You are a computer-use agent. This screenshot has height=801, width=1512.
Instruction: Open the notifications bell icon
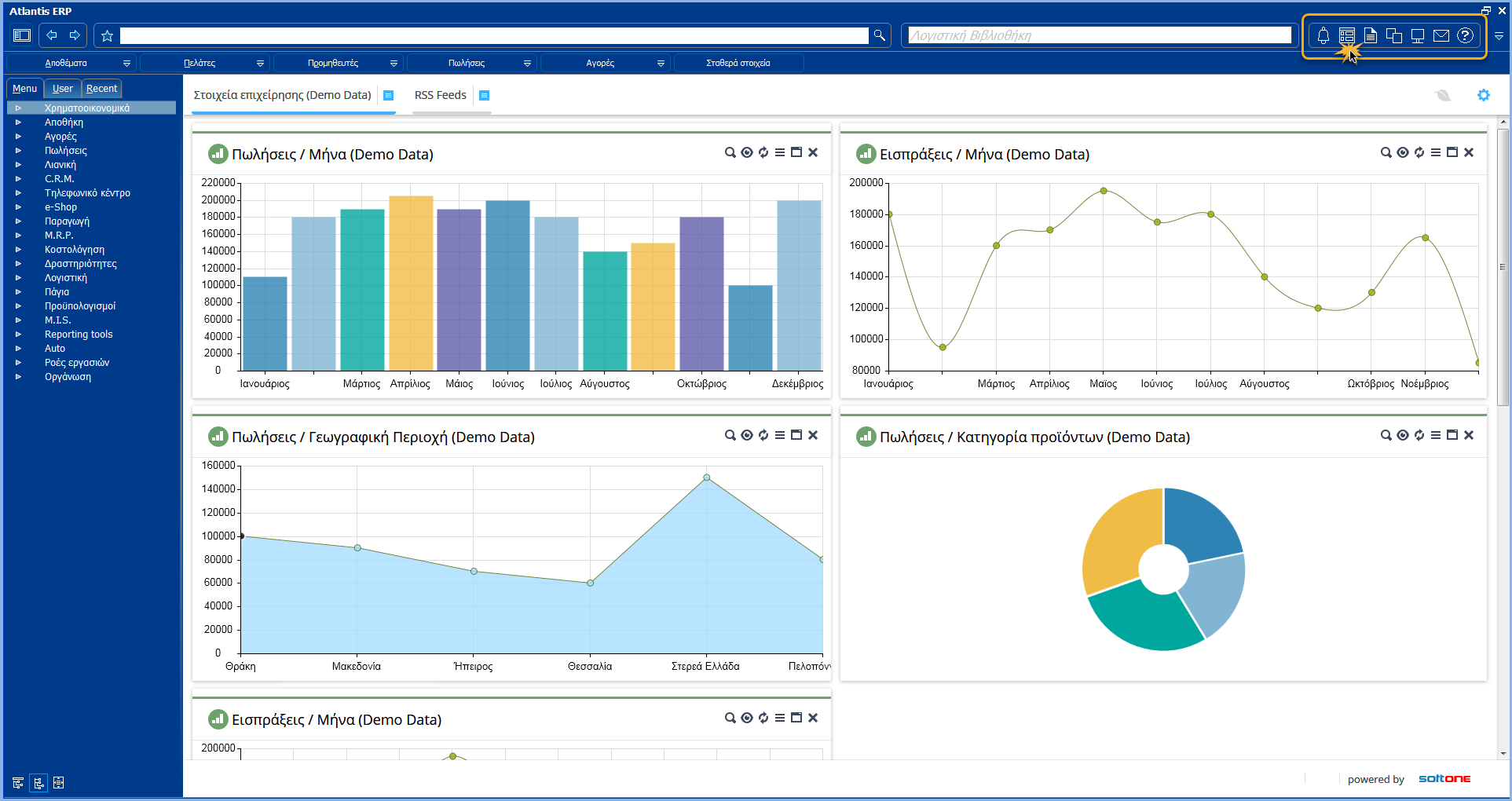pos(1323,35)
